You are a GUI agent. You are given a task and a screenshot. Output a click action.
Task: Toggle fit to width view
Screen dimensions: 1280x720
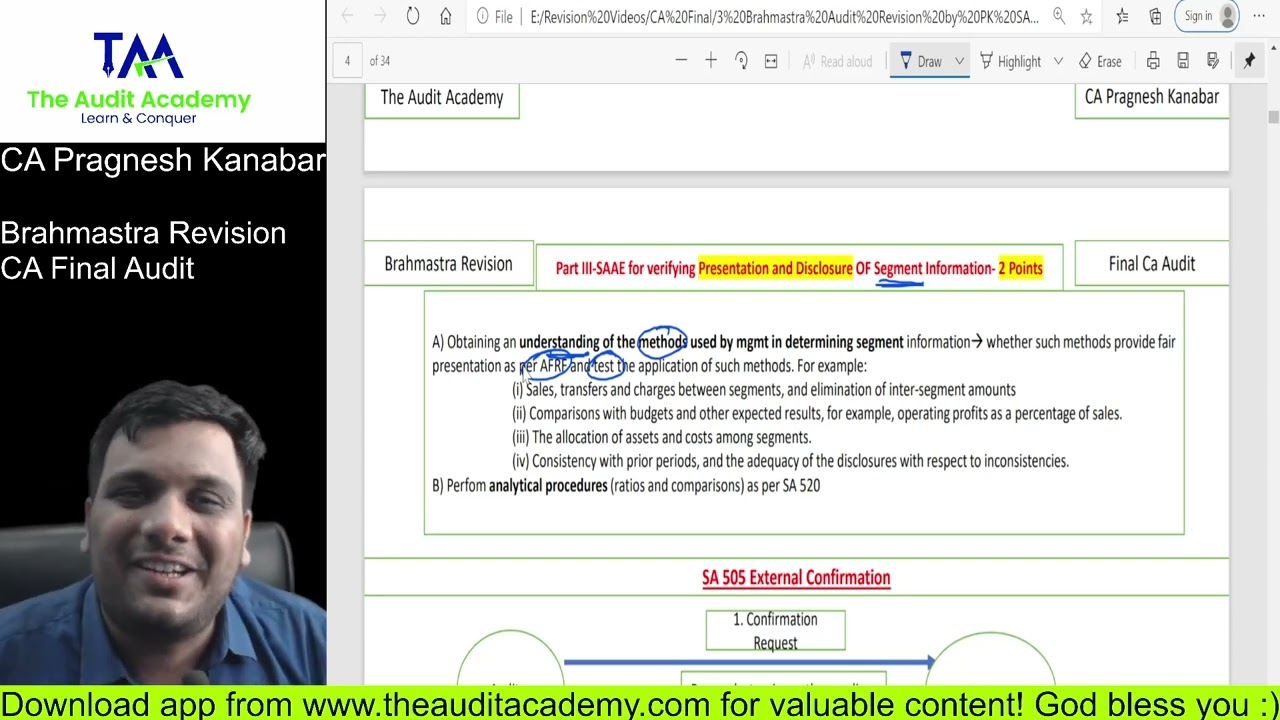tap(771, 61)
